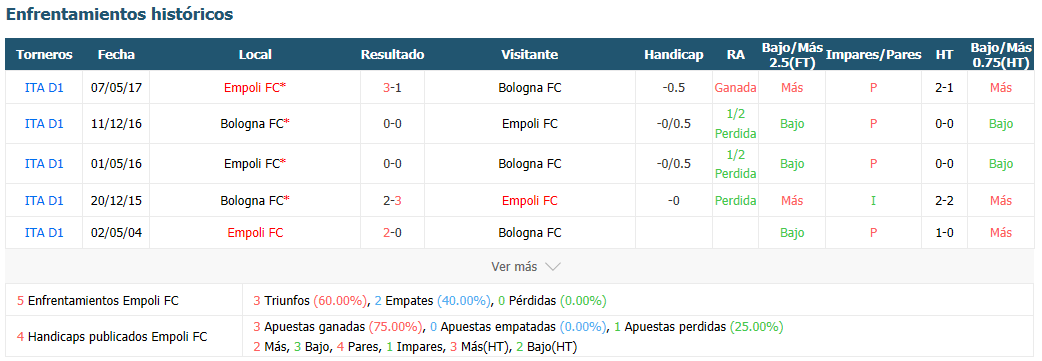
Task: Select Bologna FC visitor in the 07/05/17 row
Action: [530, 87]
